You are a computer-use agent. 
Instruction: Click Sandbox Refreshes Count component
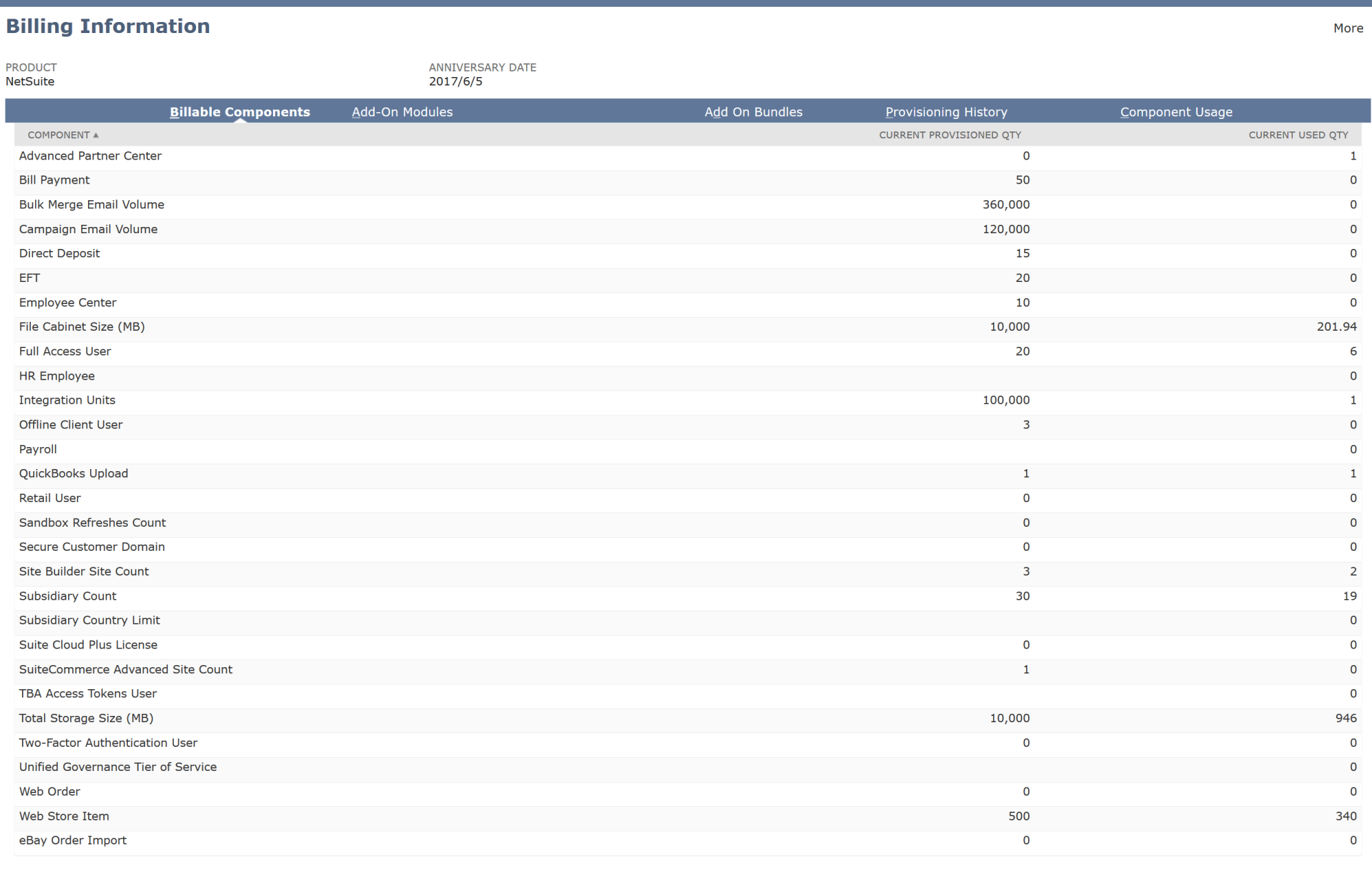click(x=92, y=523)
